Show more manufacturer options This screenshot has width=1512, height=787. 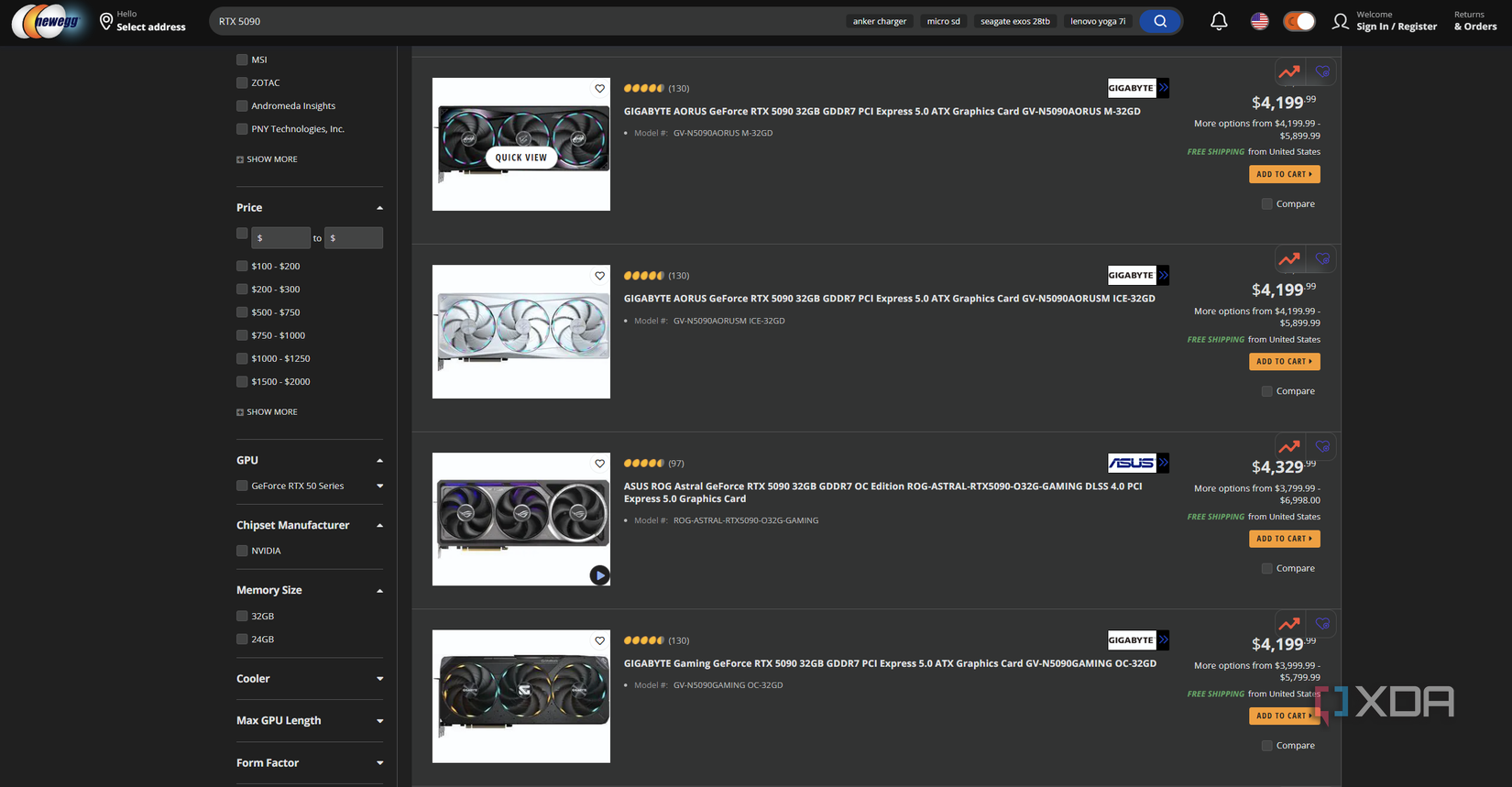(267, 159)
